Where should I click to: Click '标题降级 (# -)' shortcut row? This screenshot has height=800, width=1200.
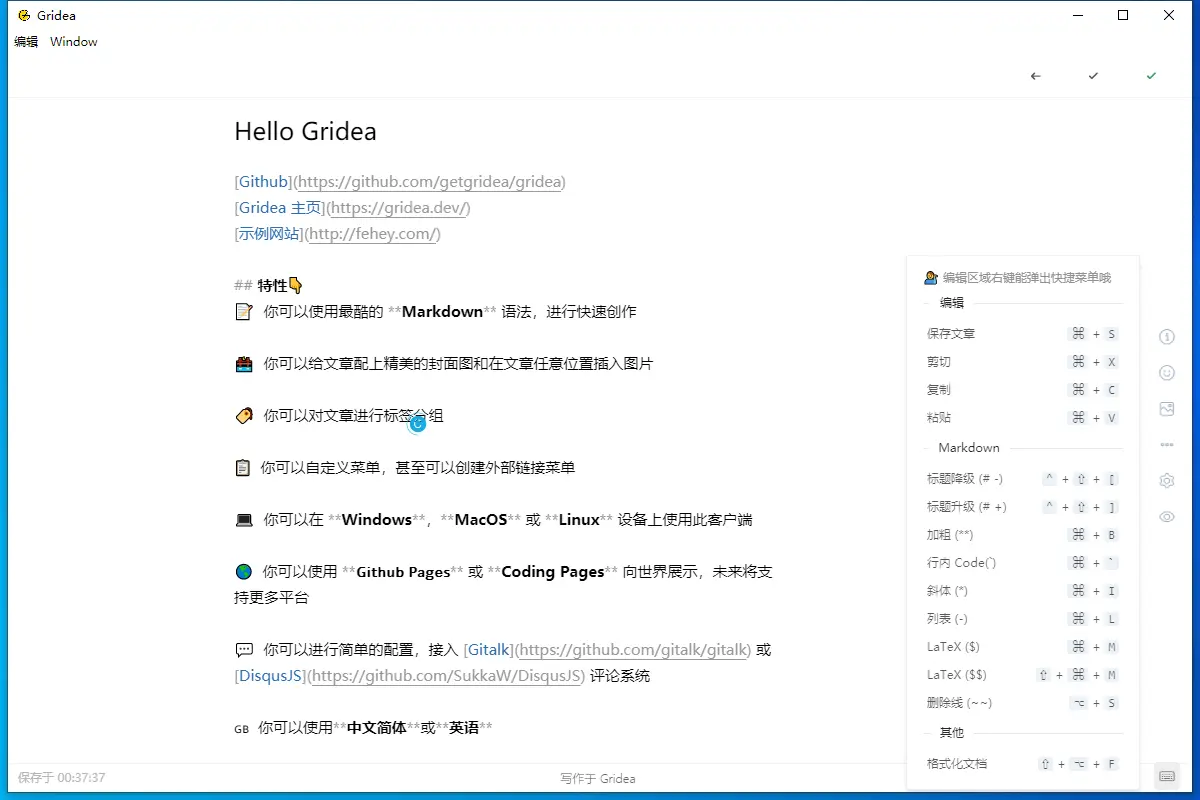pyautogui.click(x=1022, y=479)
